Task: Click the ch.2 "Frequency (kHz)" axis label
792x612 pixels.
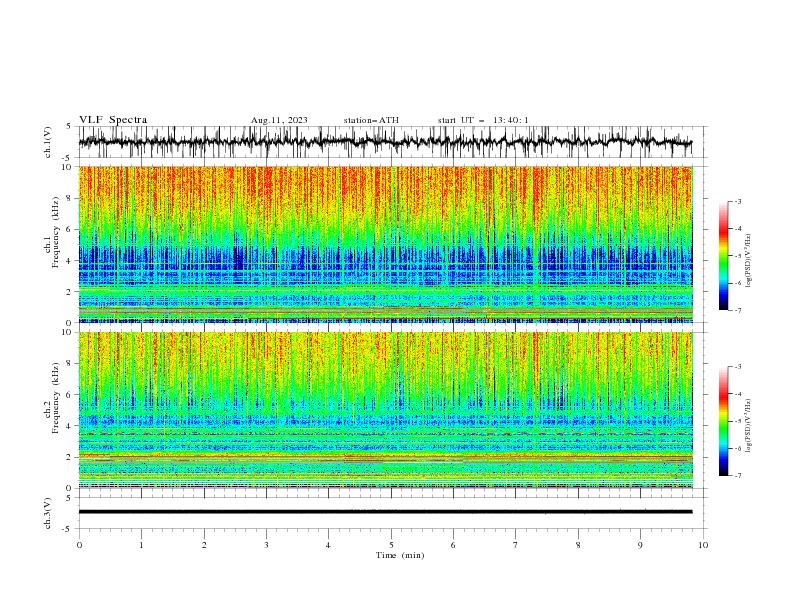Action: (x=56, y=398)
